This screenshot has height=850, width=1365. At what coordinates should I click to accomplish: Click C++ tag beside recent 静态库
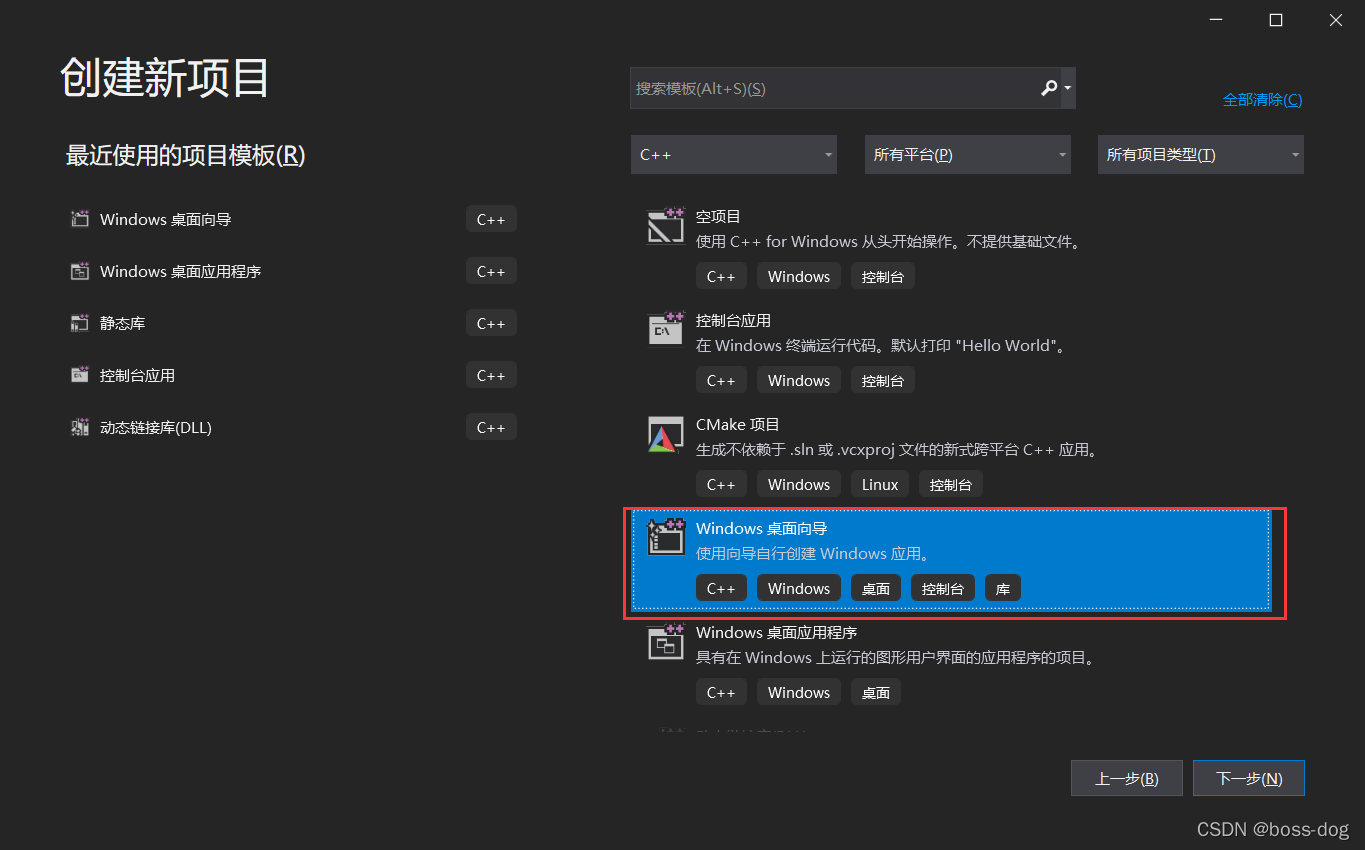[x=491, y=323]
